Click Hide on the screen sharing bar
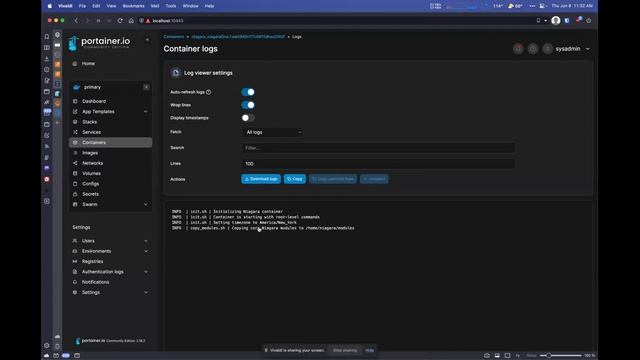 [x=369, y=350]
